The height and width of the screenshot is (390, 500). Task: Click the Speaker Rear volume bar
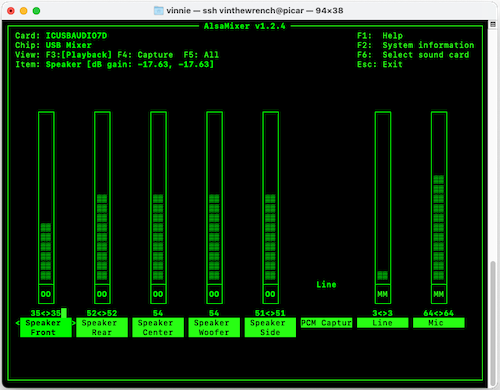(102, 198)
